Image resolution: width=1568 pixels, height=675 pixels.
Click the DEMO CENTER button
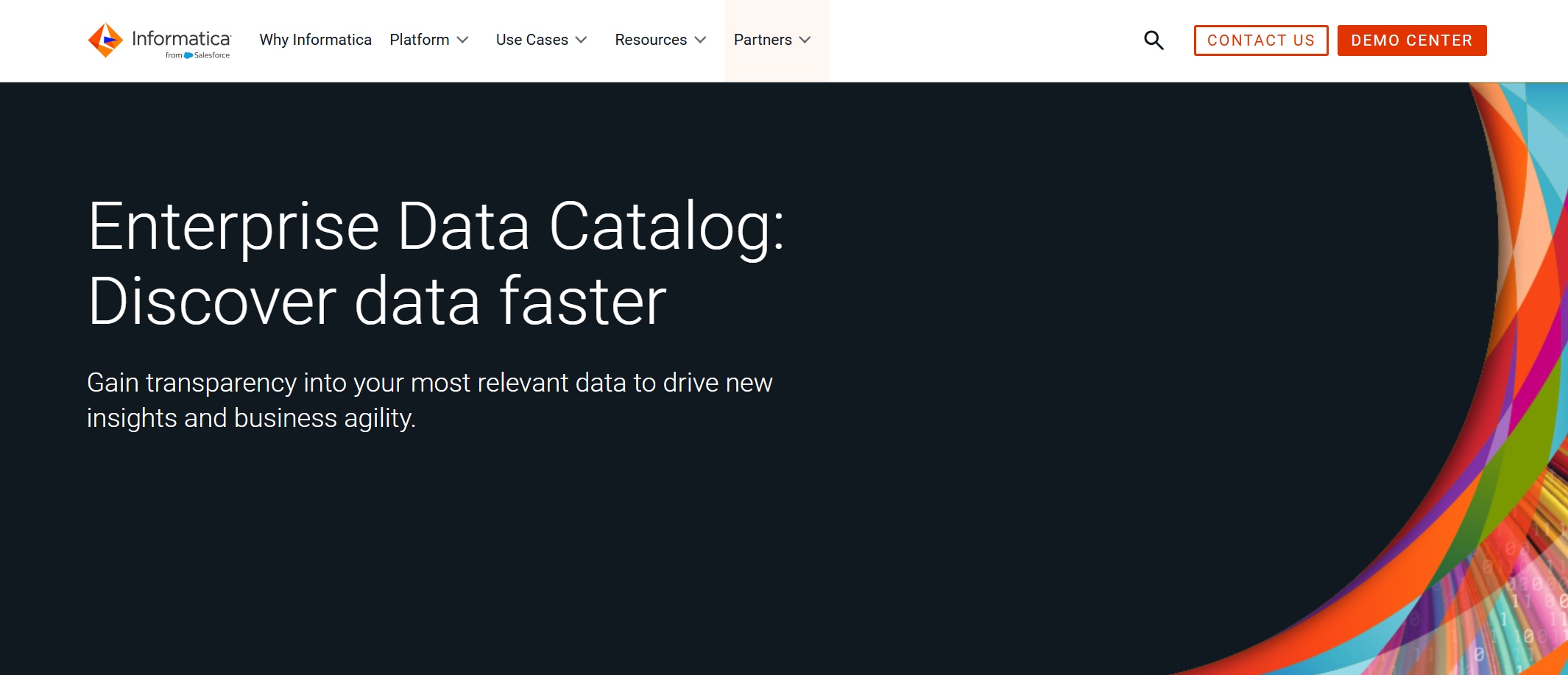pos(1411,40)
